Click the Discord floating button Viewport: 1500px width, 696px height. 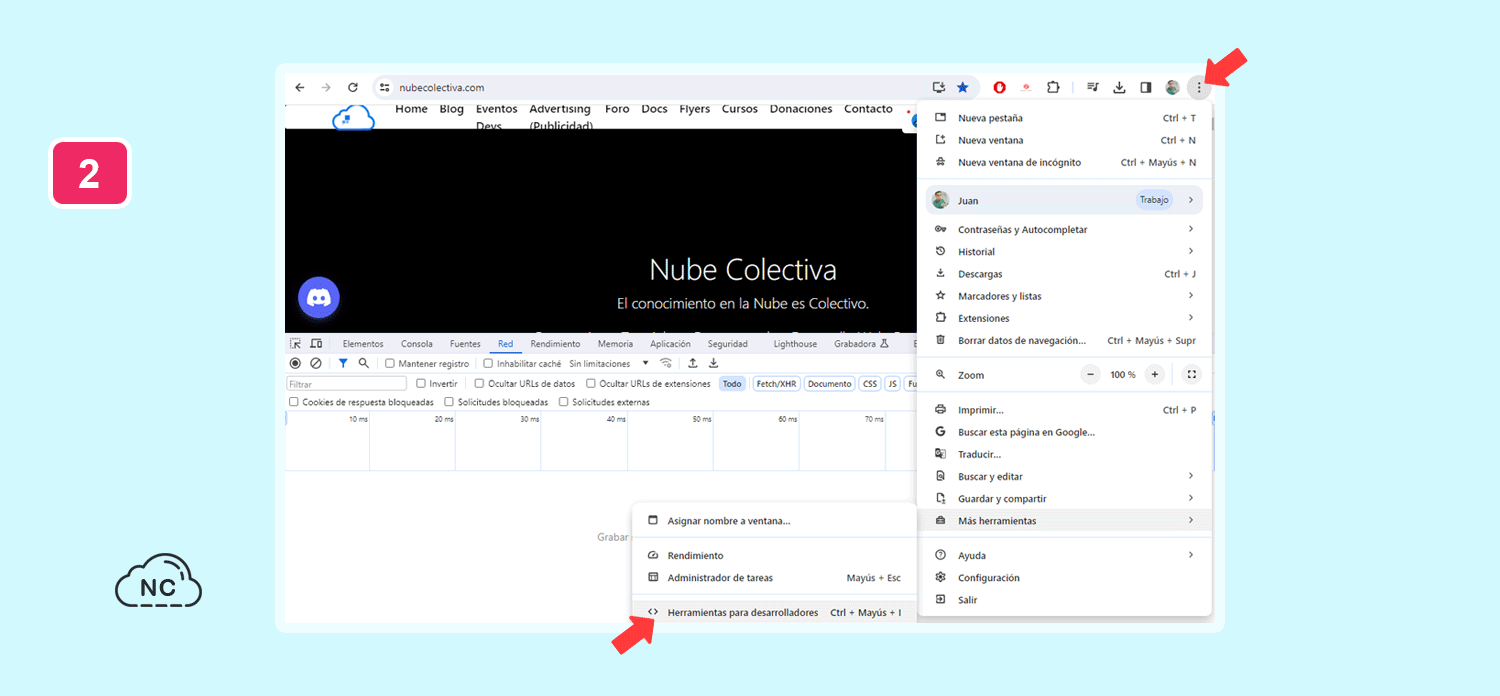coord(319,298)
